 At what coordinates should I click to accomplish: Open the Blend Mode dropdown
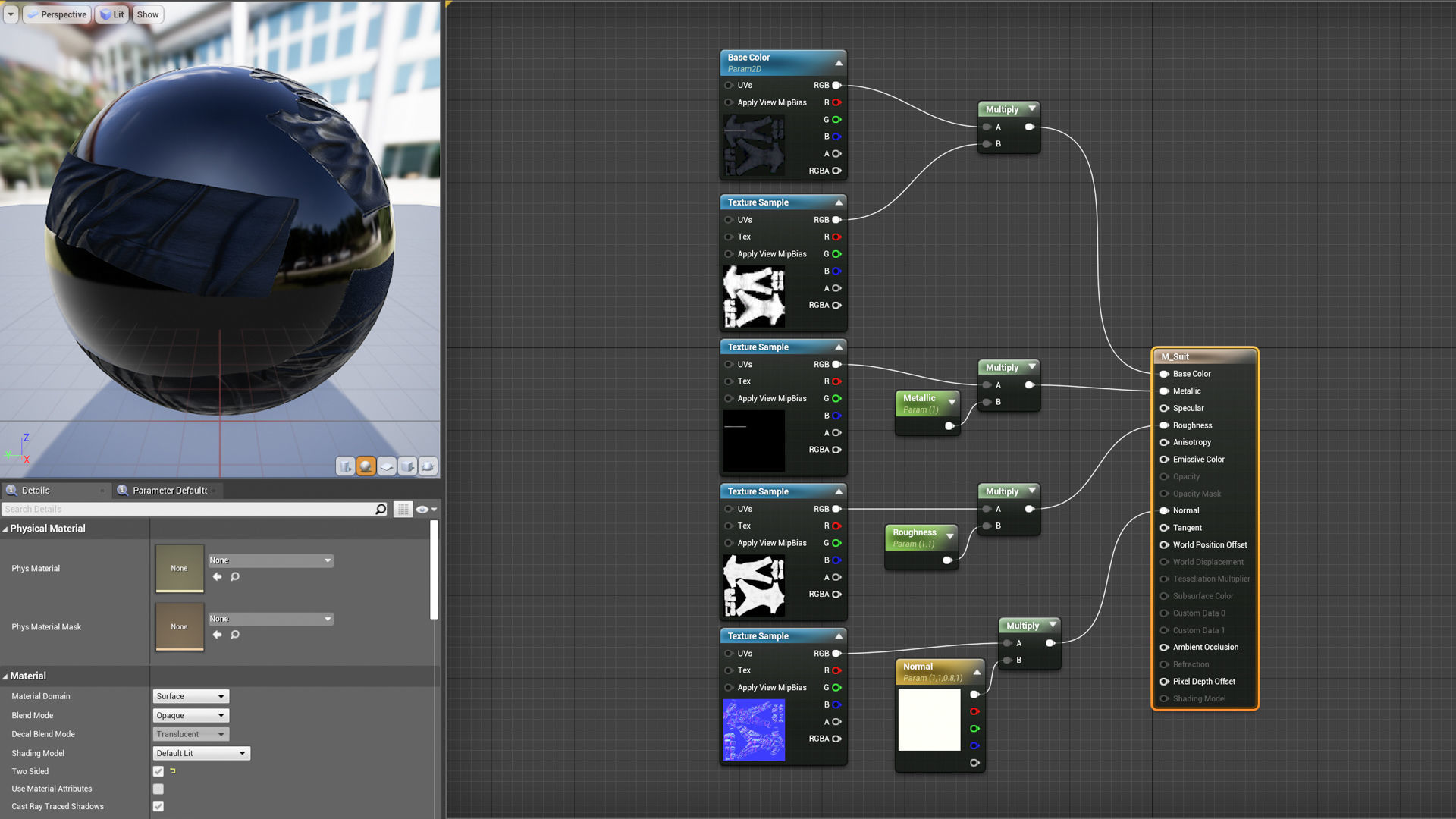pyautogui.click(x=190, y=715)
